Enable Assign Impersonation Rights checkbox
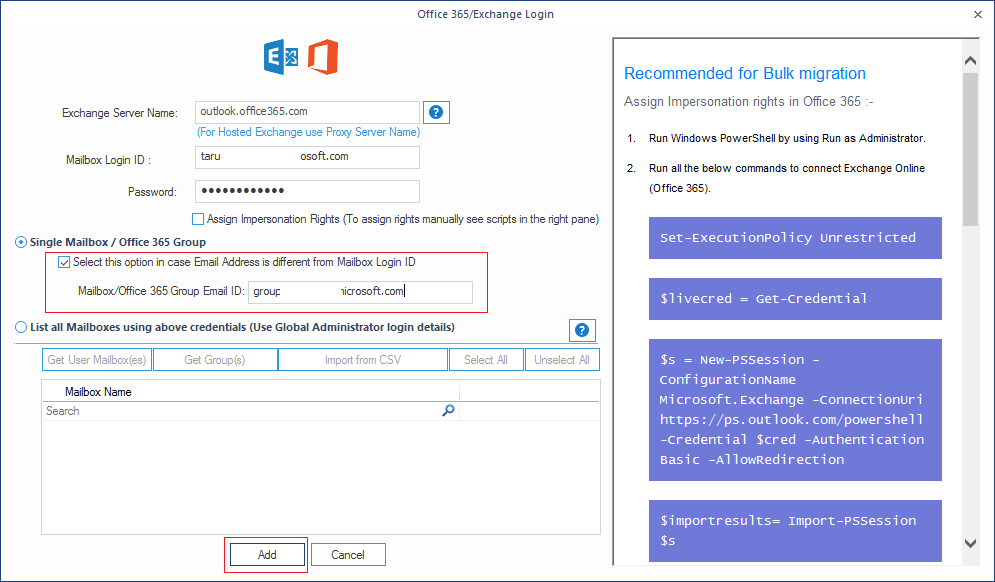The height and width of the screenshot is (582, 995). coord(198,219)
